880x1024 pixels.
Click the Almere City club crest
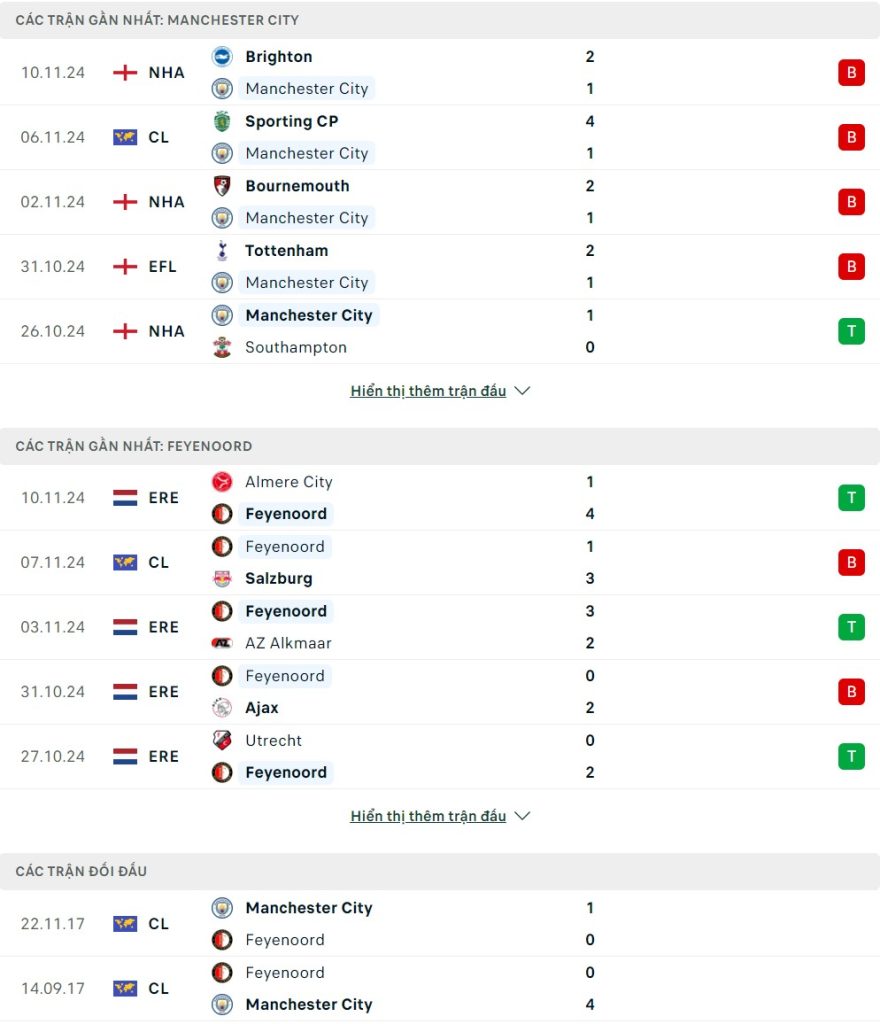point(222,482)
